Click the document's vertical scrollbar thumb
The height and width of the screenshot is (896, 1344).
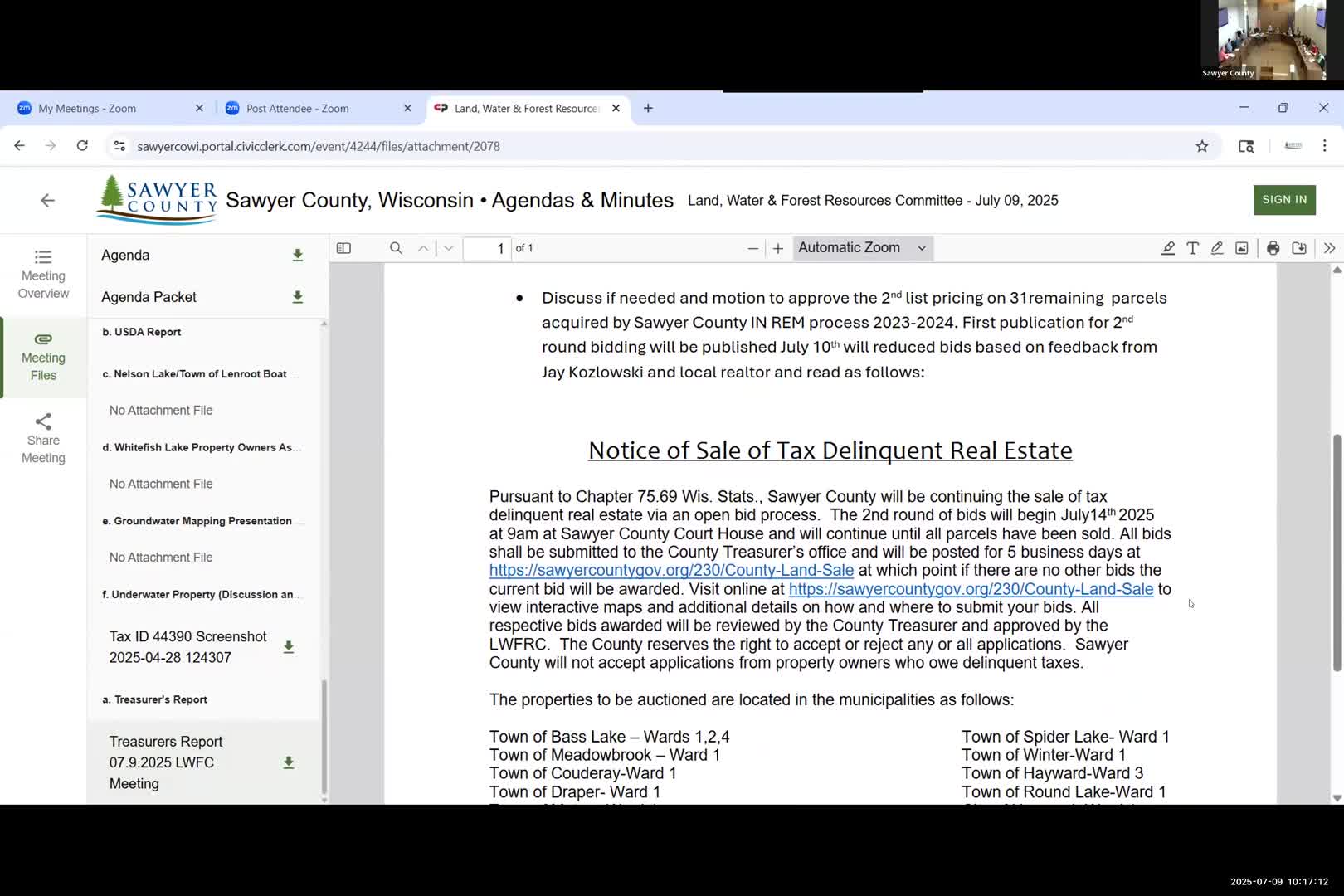pyautogui.click(x=1337, y=552)
